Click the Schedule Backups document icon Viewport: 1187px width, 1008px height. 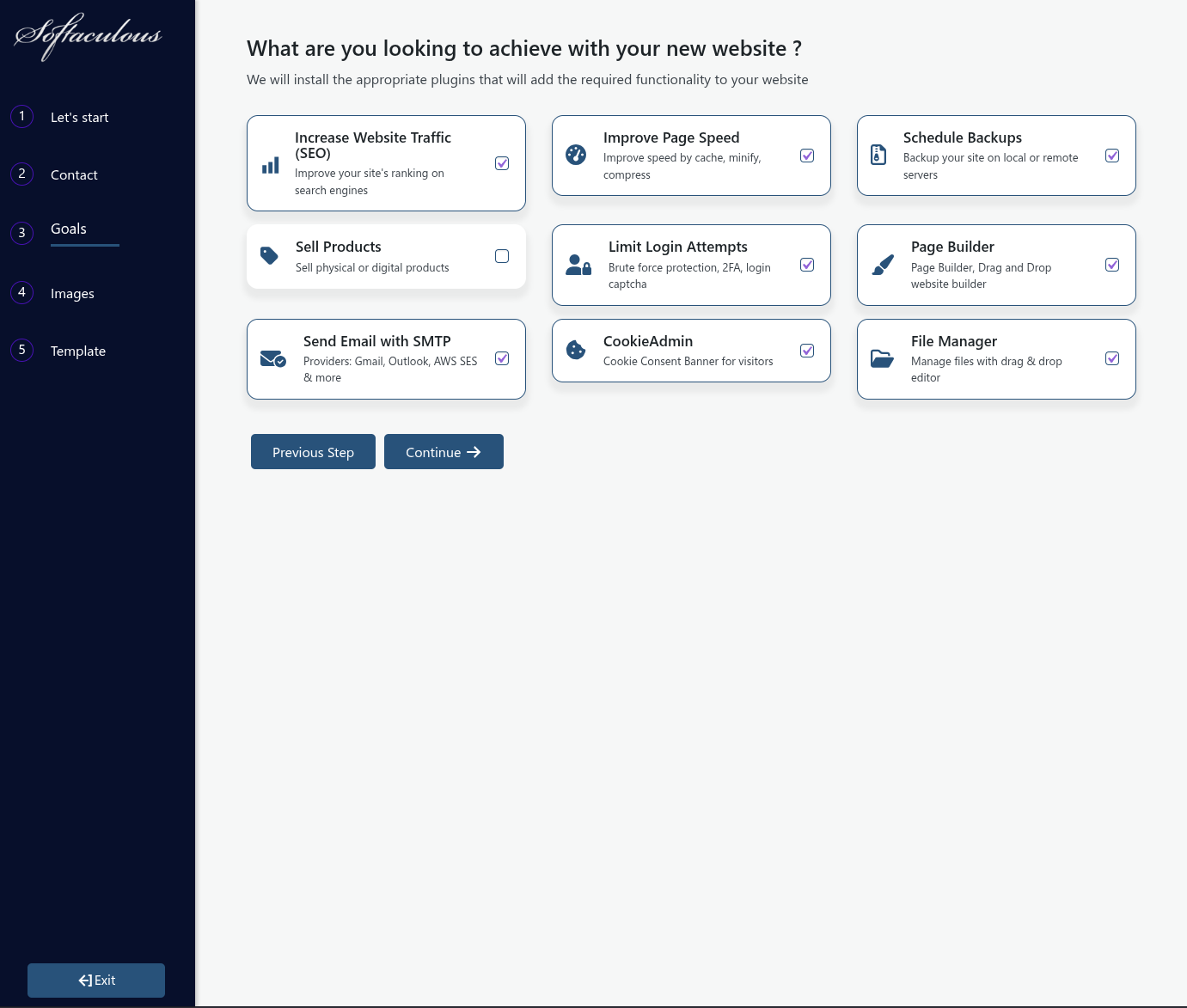[x=878, y=156]
